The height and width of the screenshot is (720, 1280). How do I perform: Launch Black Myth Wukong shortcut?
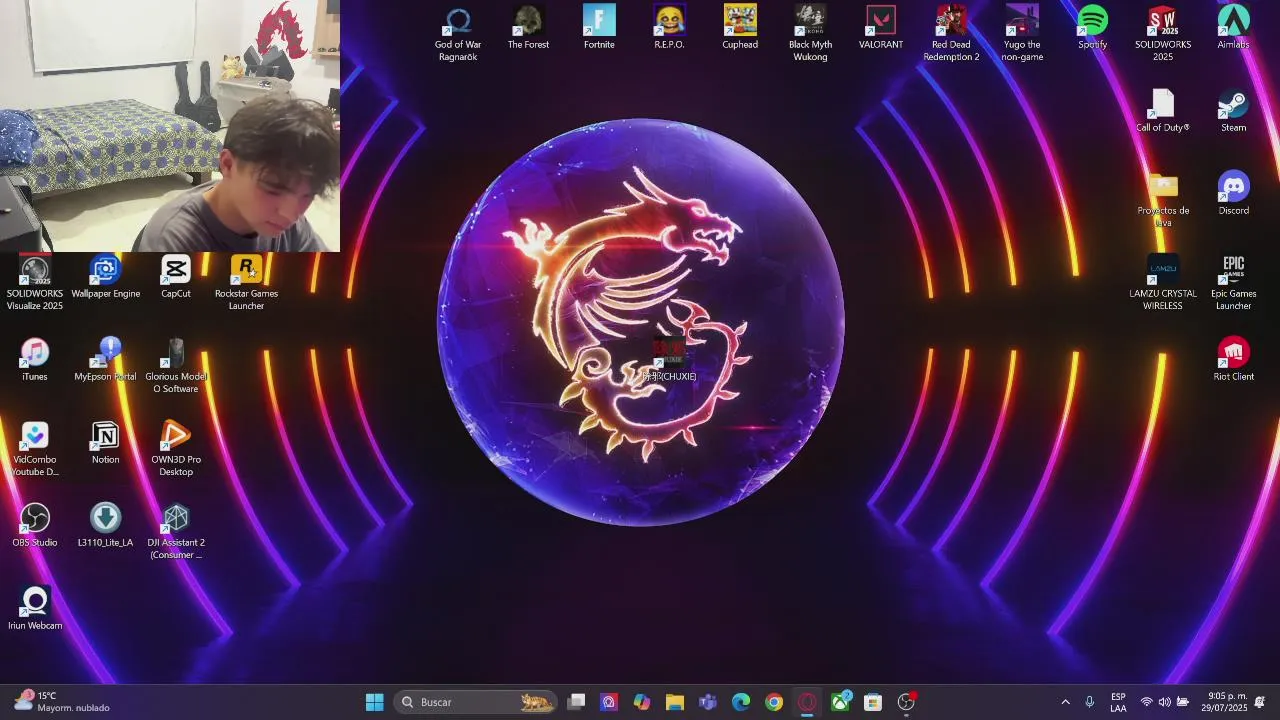pyautogui.click(x=810, y=34)
